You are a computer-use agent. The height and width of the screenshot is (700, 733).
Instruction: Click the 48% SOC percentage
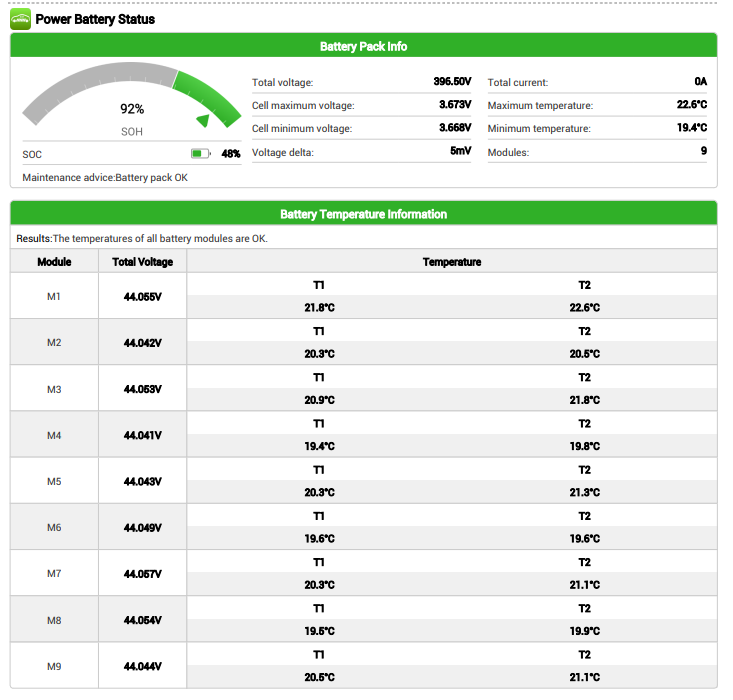[230, 153]
